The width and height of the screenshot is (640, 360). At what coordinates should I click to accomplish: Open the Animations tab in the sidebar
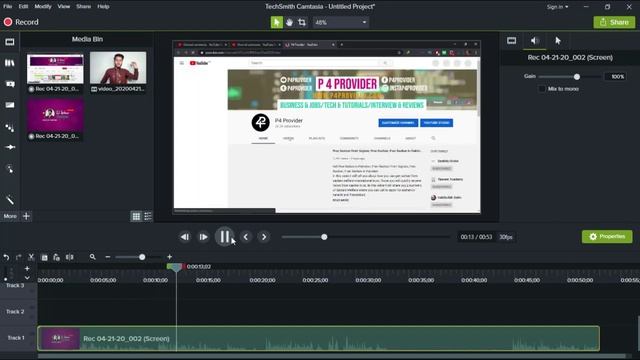(9, 147)
